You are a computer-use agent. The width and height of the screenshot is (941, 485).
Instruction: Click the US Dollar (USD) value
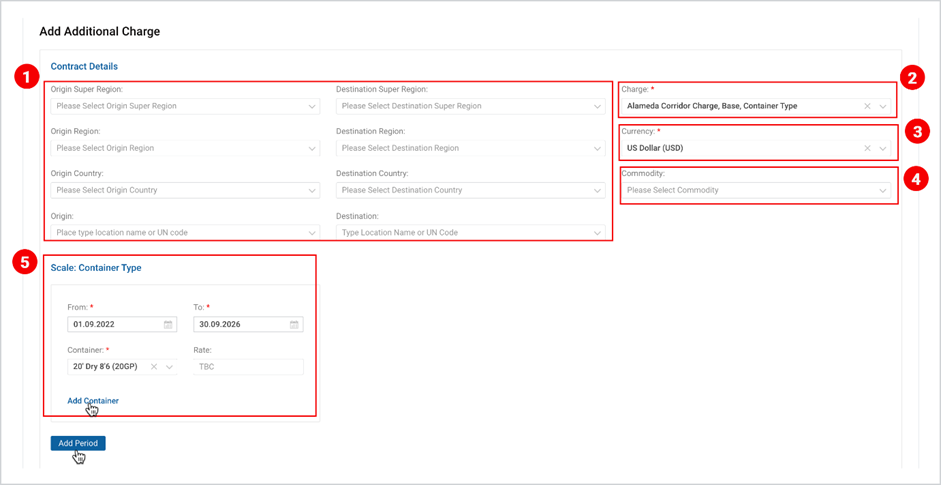(655, 148)
